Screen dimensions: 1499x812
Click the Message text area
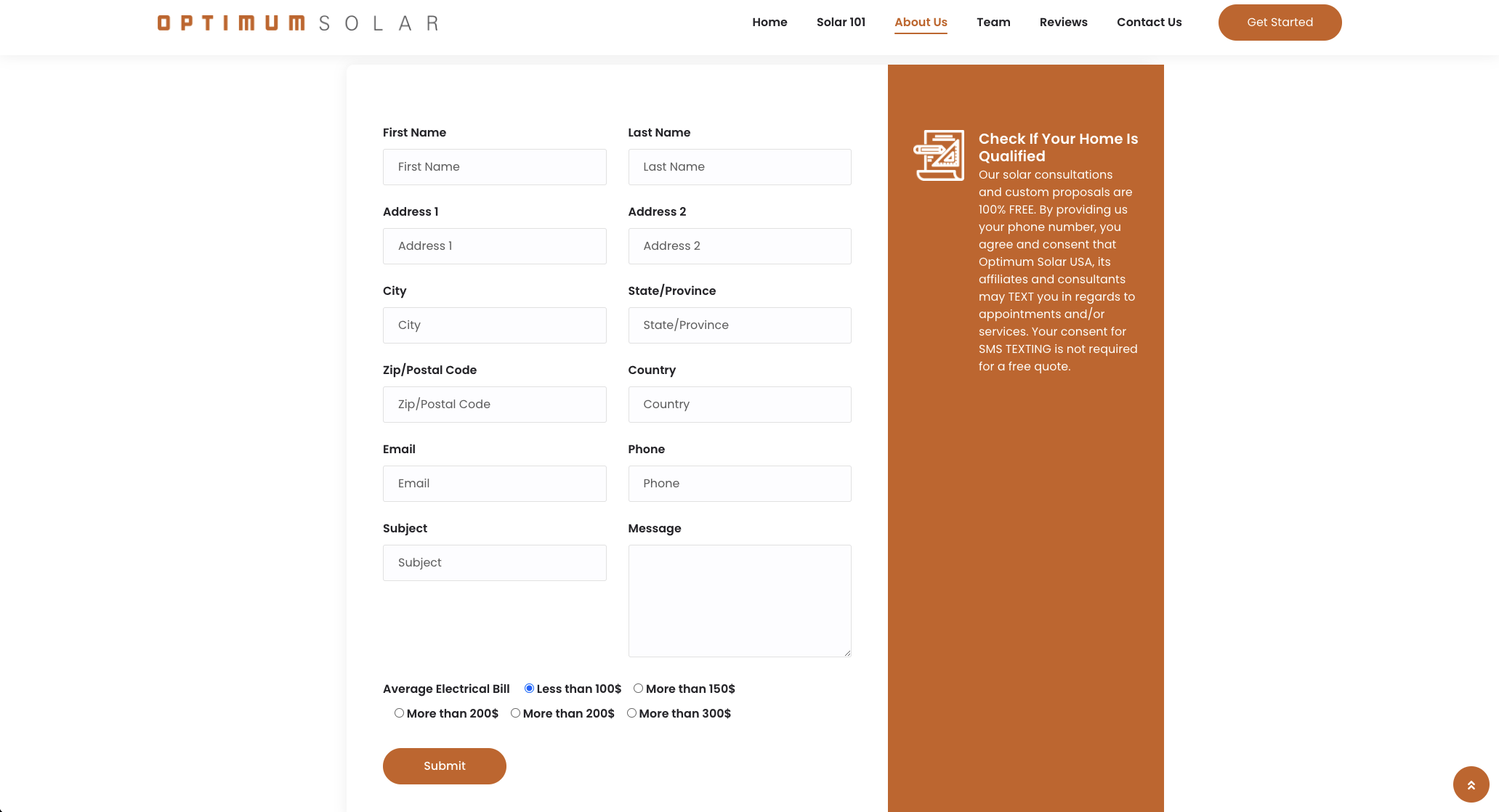click(739, 601)
